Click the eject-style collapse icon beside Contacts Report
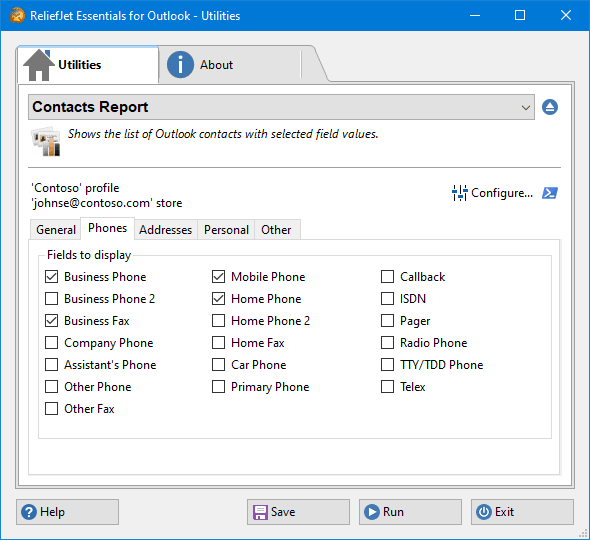Screen dimensions: 590x540 (550, 107)
